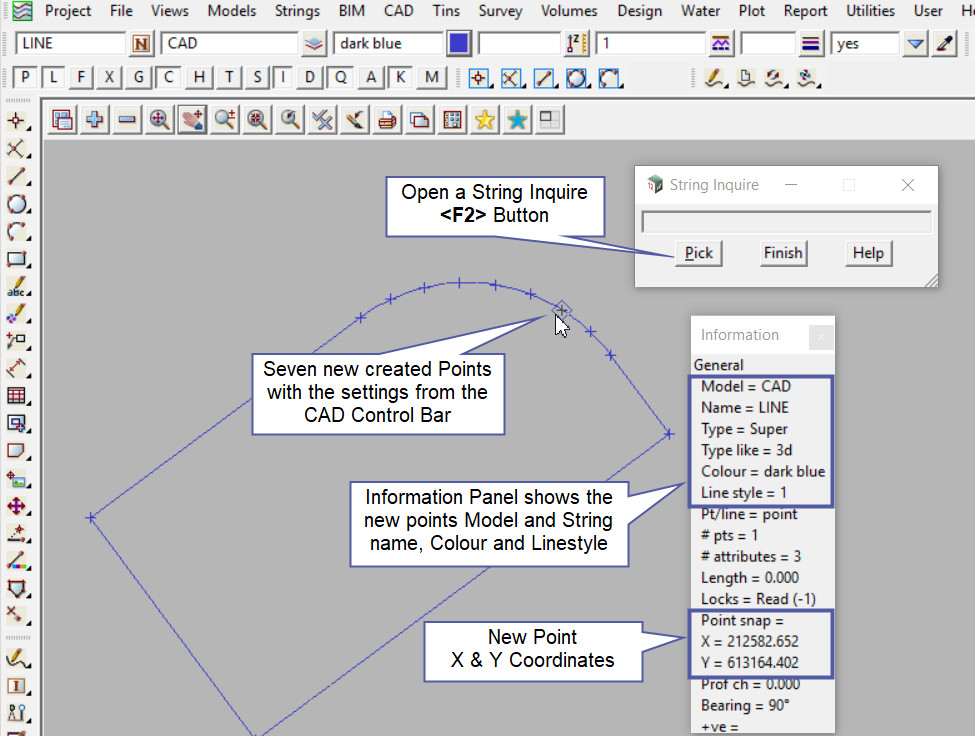Open the Strings menu
Screen dimensions: 975x736
[296, 11]
